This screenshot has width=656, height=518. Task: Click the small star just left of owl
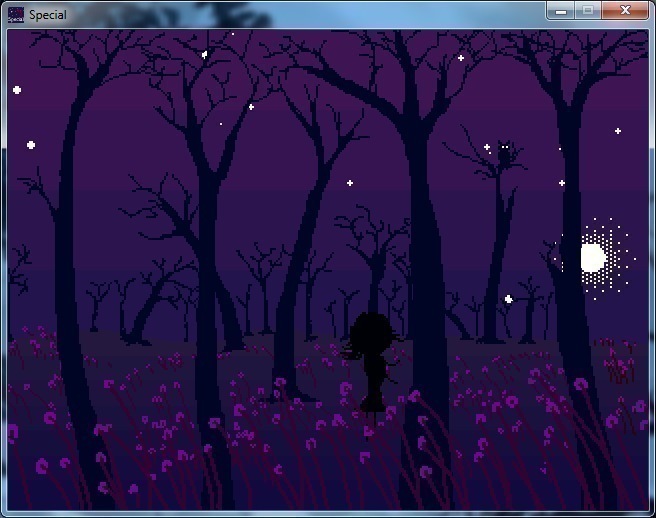pos(487,148)
